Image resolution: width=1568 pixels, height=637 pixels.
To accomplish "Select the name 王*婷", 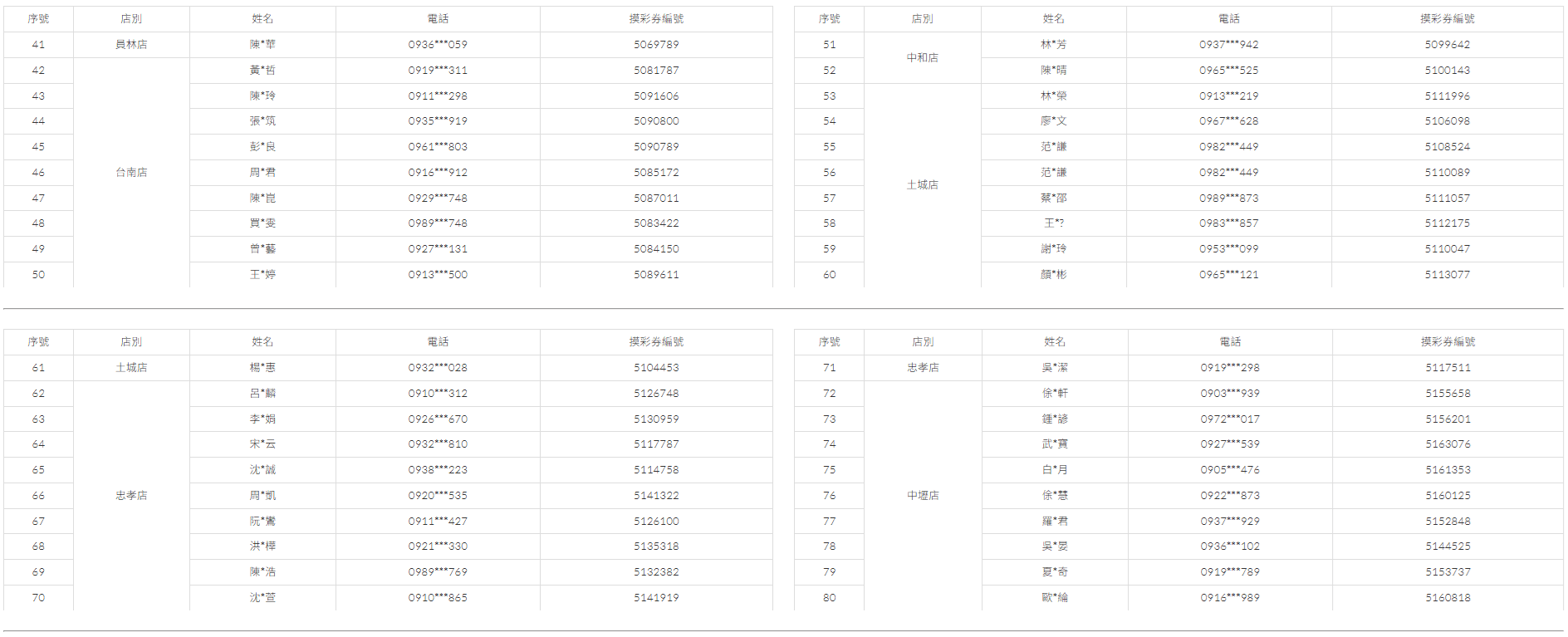I will pos(262,275).
